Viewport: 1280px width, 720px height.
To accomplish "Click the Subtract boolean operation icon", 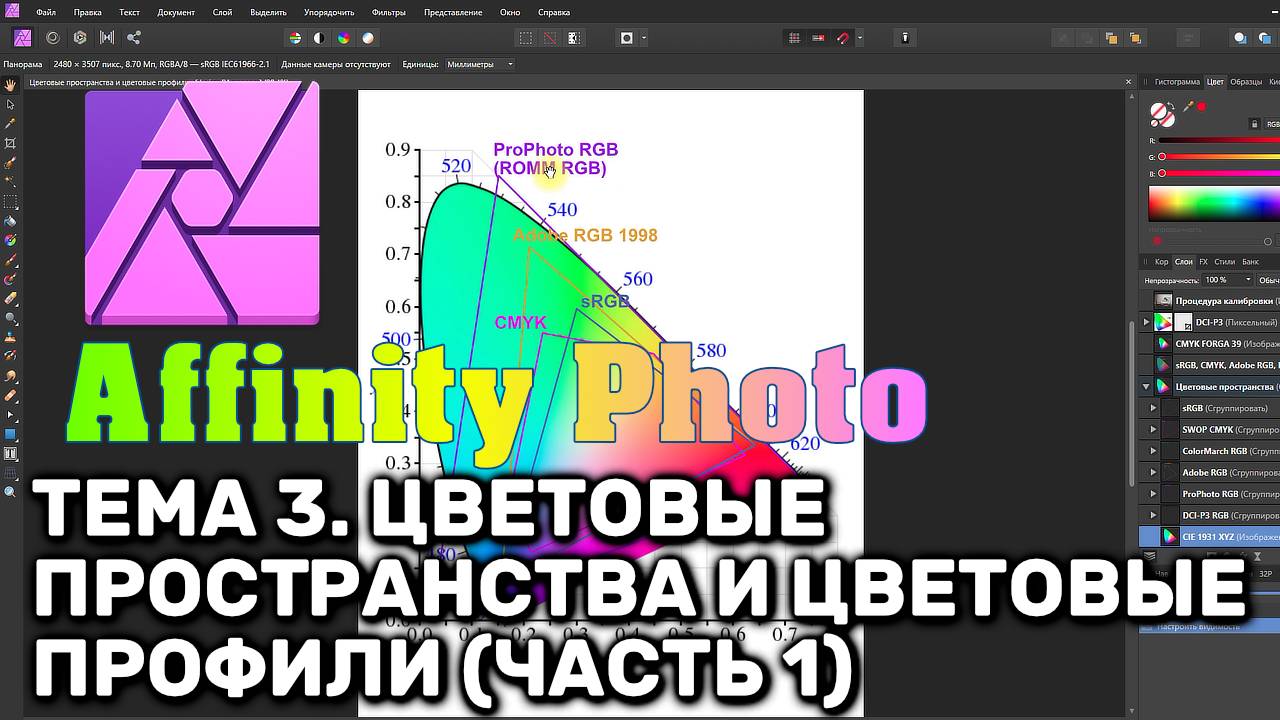I will pos(1265,38).
